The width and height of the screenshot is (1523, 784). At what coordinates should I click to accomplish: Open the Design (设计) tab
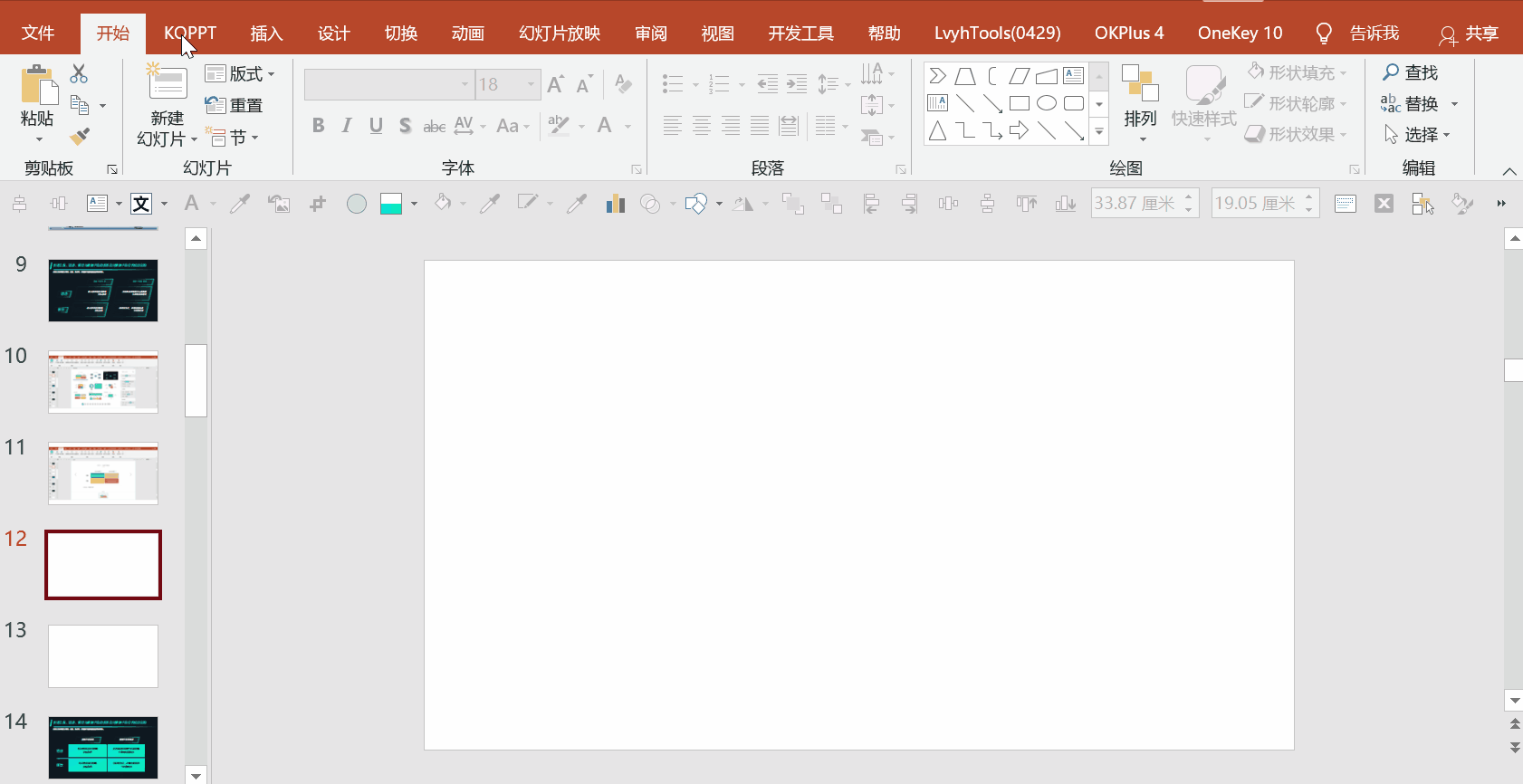[334, 33]
